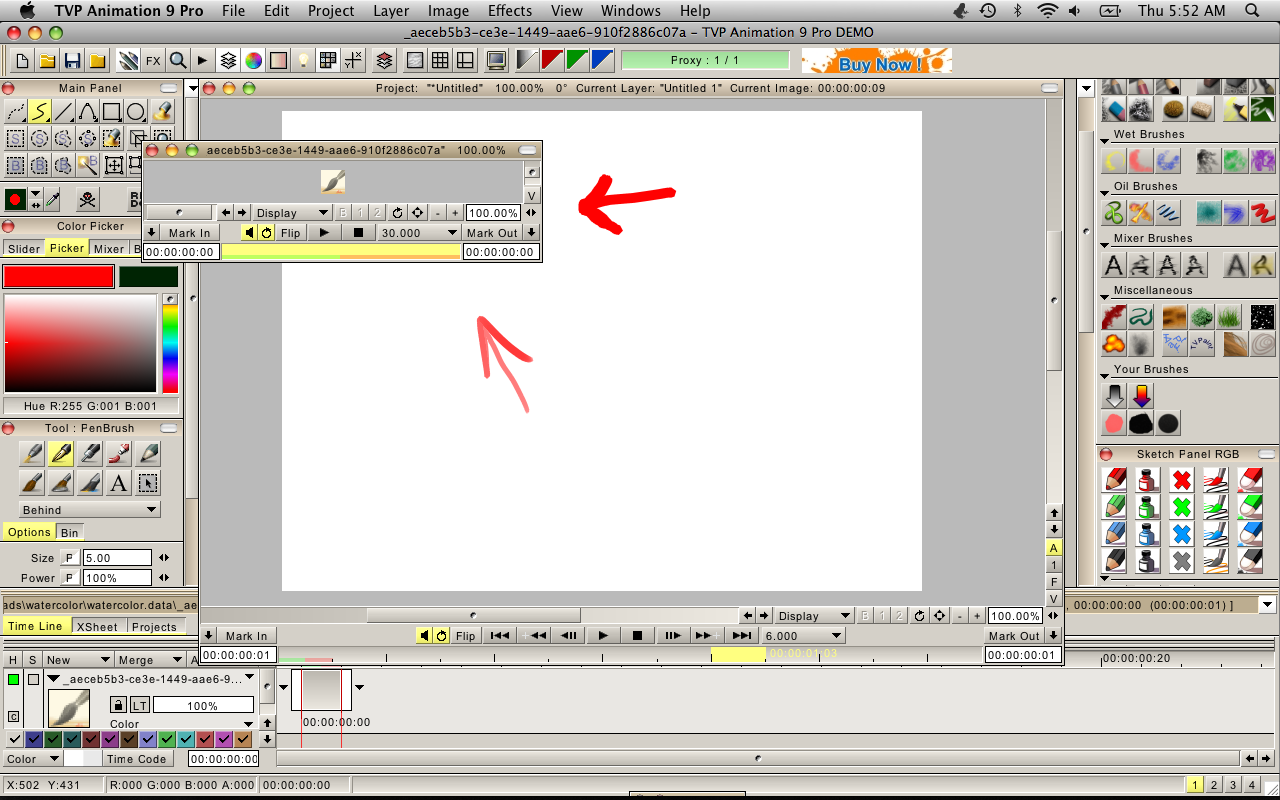This screenshot has height=800, width=1280.
Task: Toggle the green layer display square in timeline
Action: click(14, 679)
